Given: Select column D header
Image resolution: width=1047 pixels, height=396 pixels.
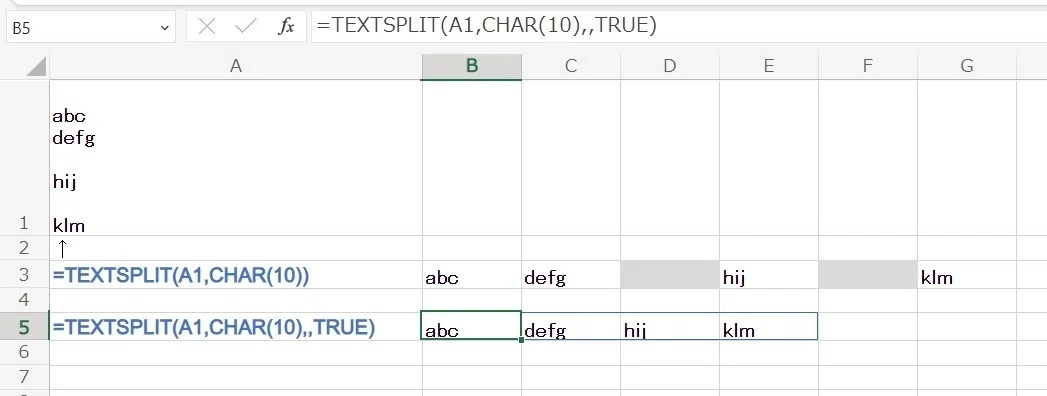Looking at the screenshot, I should 669,65.
